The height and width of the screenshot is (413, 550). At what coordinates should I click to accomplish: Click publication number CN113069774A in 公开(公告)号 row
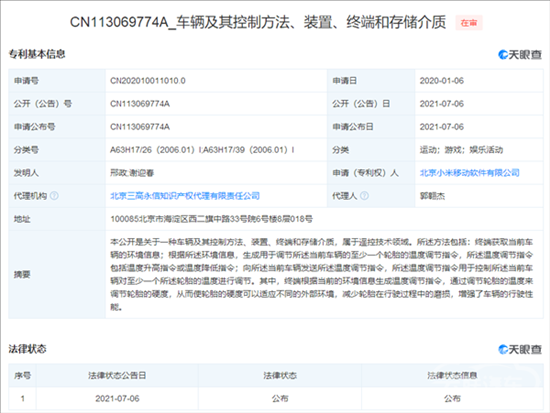tap(140, 104)
